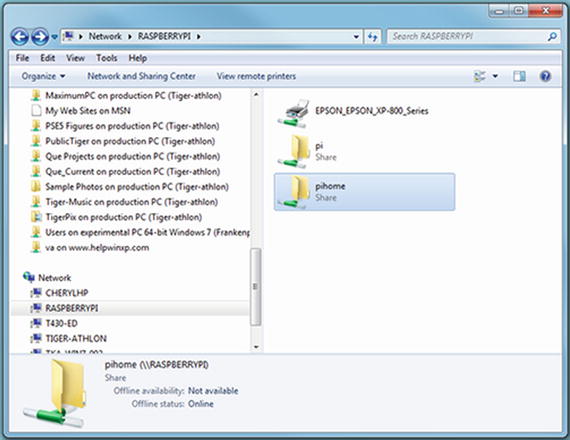Select the pi share folder icon

point(294,152)
